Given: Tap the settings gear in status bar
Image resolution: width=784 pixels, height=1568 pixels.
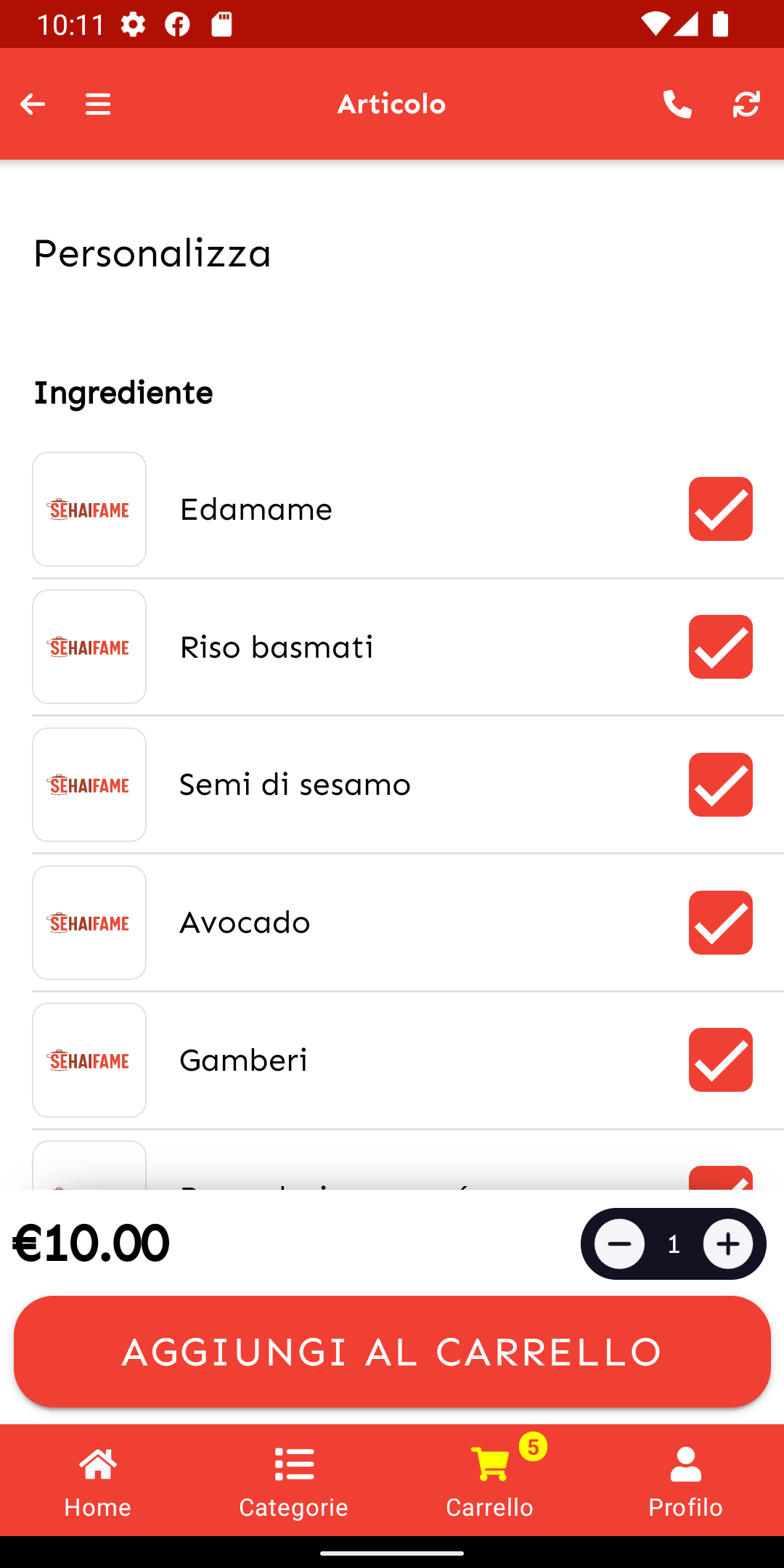Looking at the screenshot, I should 133,25.
